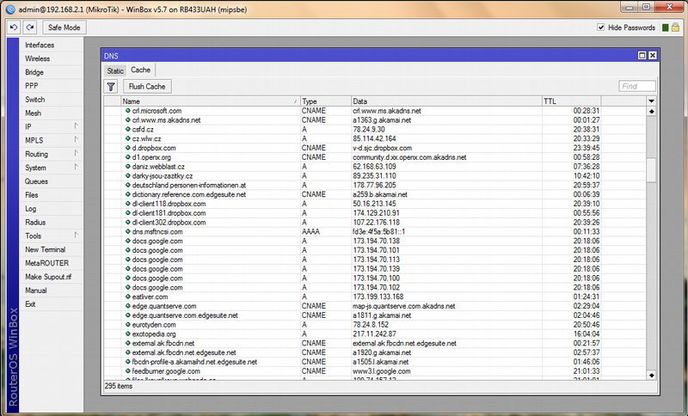This screenshot has width=688, height=416.
Task: Click Flush Cache button
Action: click(x=147, y=86)
